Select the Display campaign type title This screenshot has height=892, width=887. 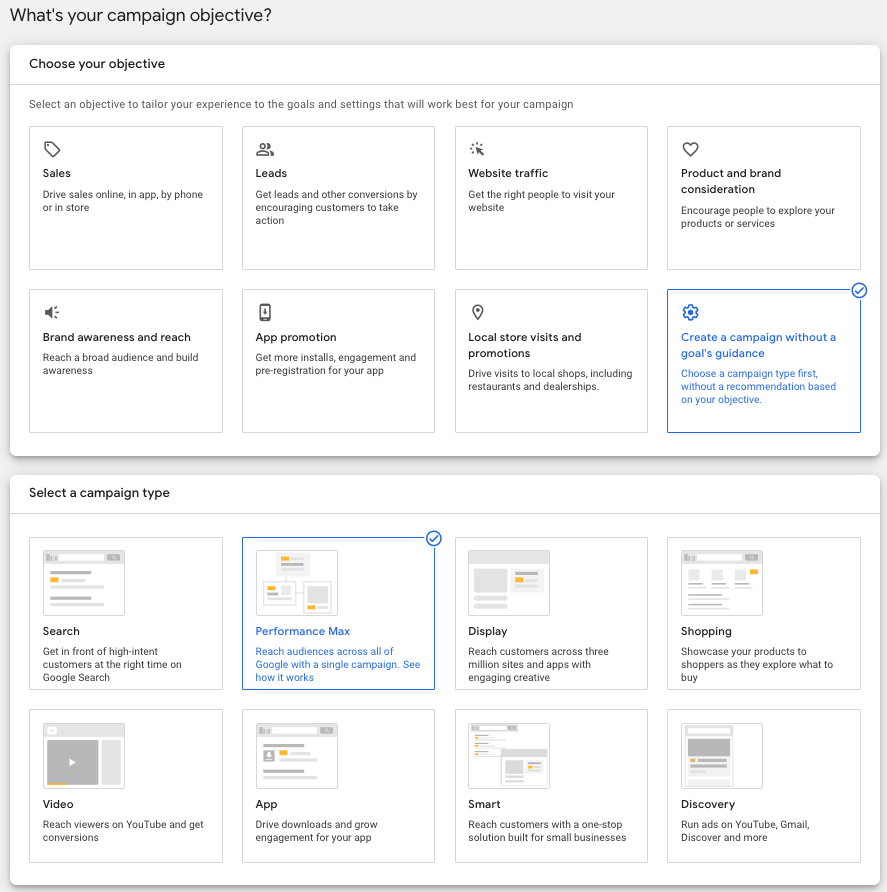[x=488, y=631]
